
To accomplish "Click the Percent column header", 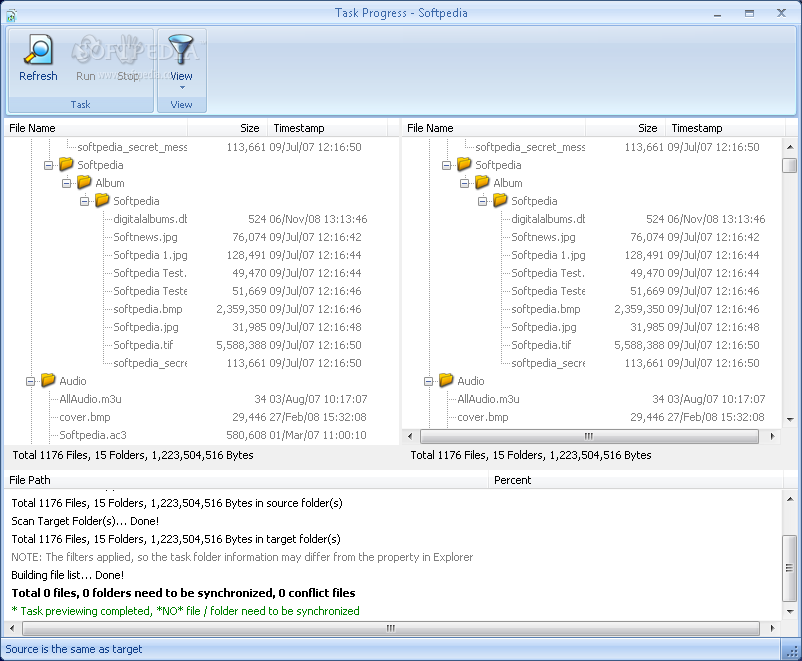I will point(636,480).
